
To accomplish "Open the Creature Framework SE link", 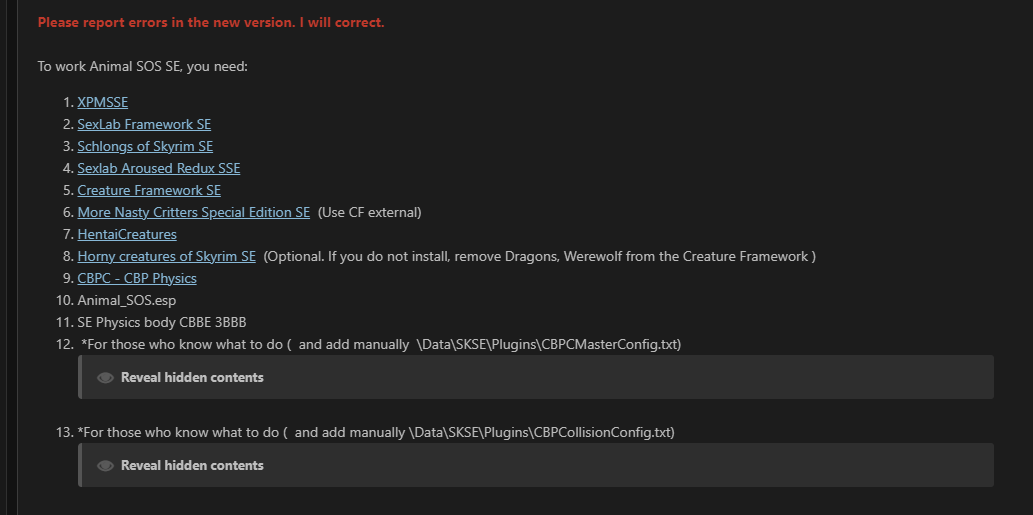I will [x=149, y=190].
